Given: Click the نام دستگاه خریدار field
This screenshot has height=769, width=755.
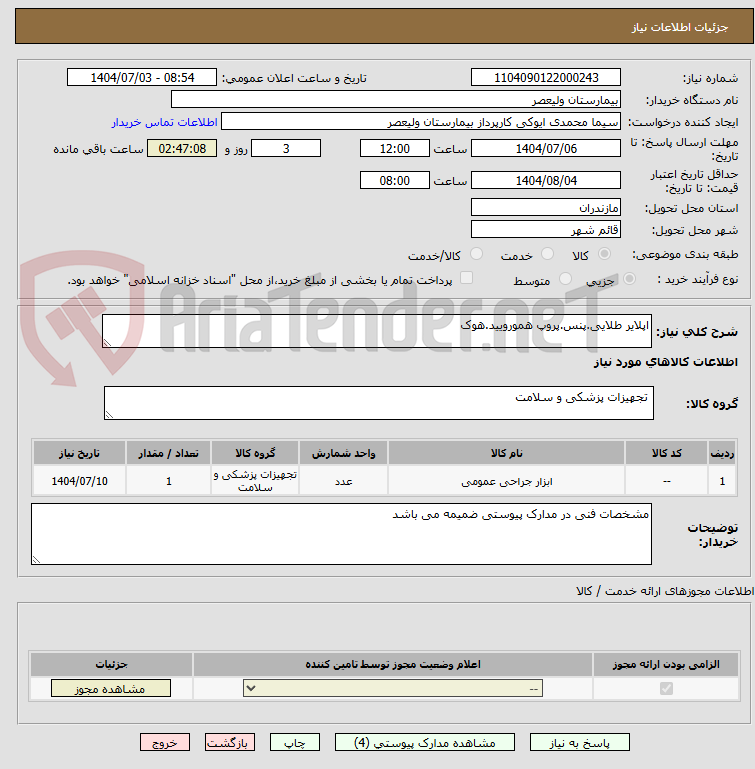Looking at the screenshot, I should tap(396, 100).
